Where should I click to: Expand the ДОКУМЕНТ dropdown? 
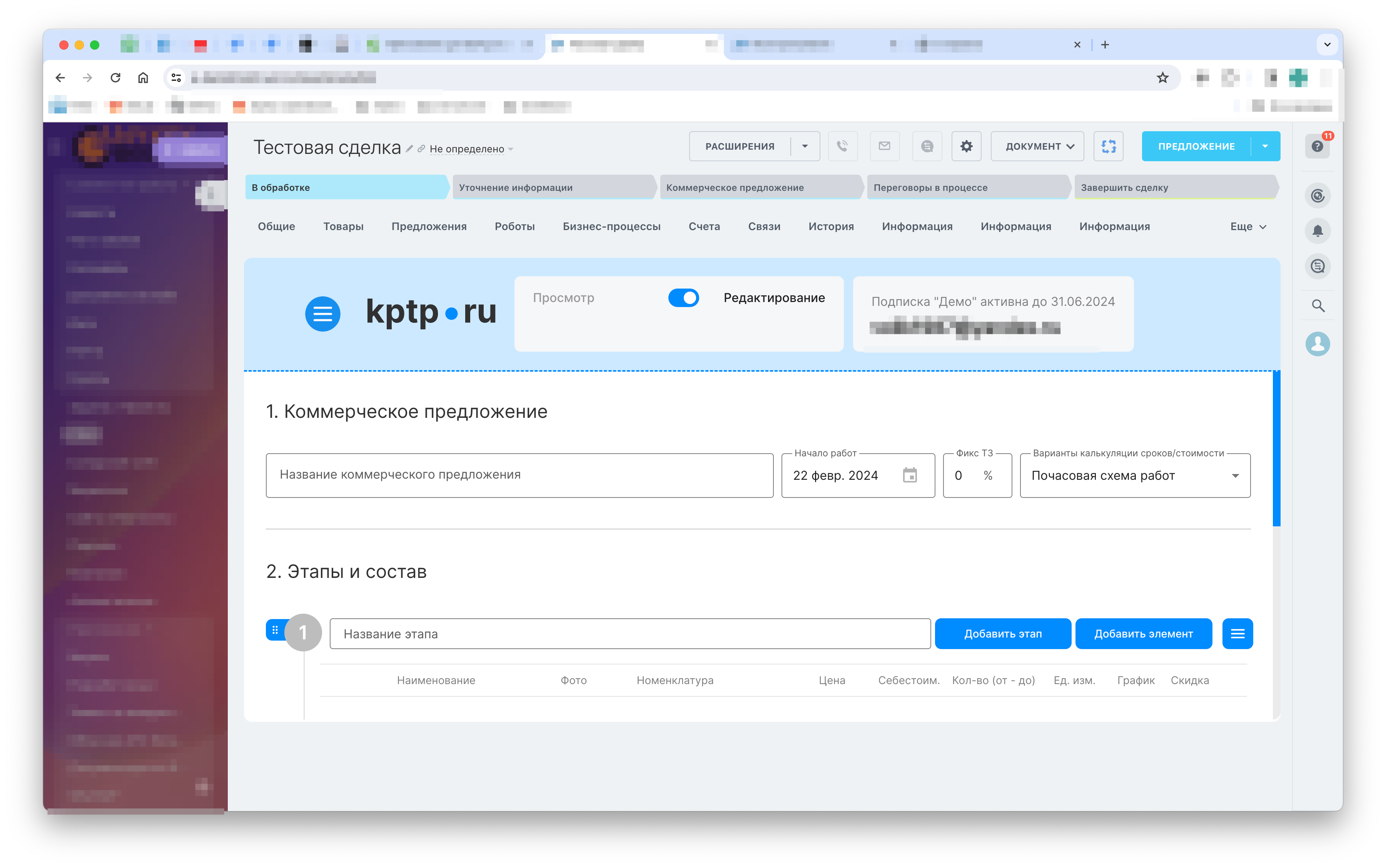click(1037, 146)
